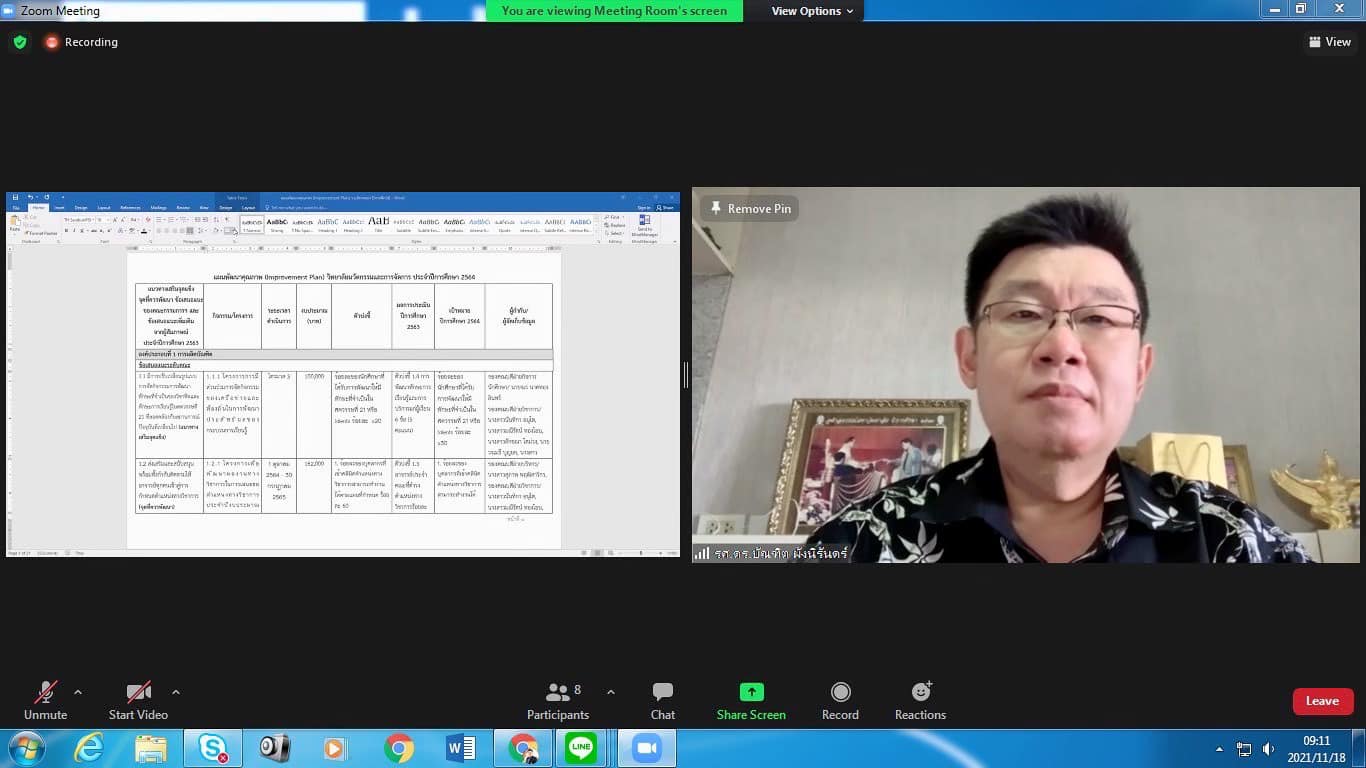Unmute the microphone
1366x768 pixels.
[x=45, y=699]
